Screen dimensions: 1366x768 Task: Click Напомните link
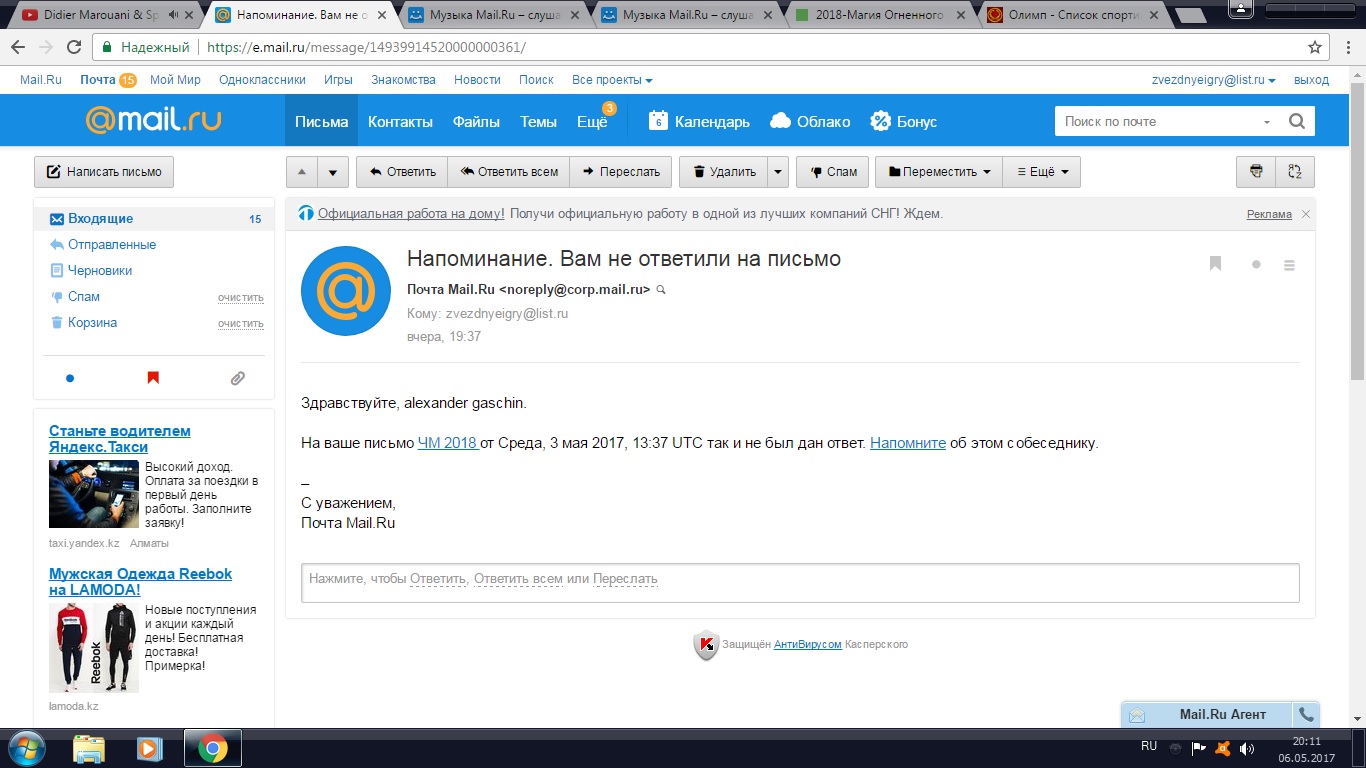point(908,443)
